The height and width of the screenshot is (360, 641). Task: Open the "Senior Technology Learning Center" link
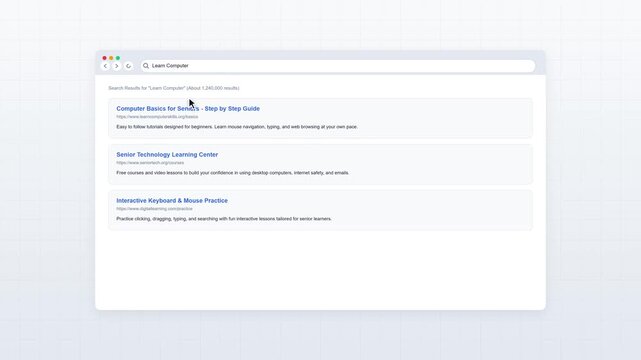(x=167, y=154)
